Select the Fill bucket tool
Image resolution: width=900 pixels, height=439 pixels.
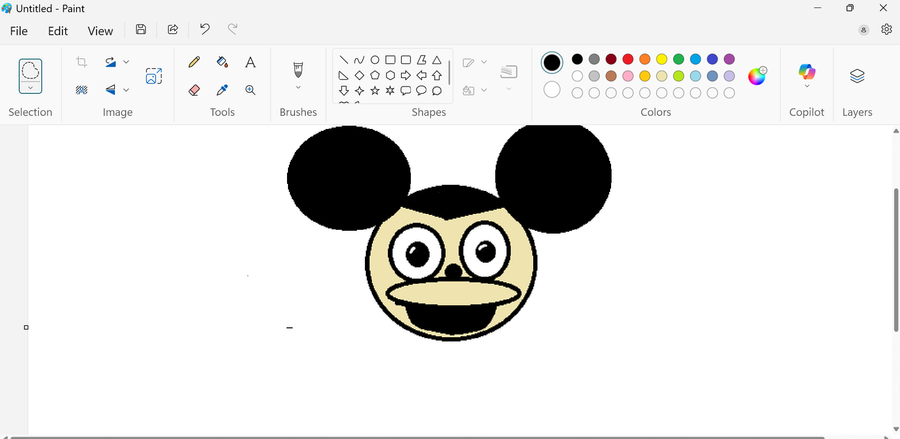pyautogui.click(x=222, y=62)
